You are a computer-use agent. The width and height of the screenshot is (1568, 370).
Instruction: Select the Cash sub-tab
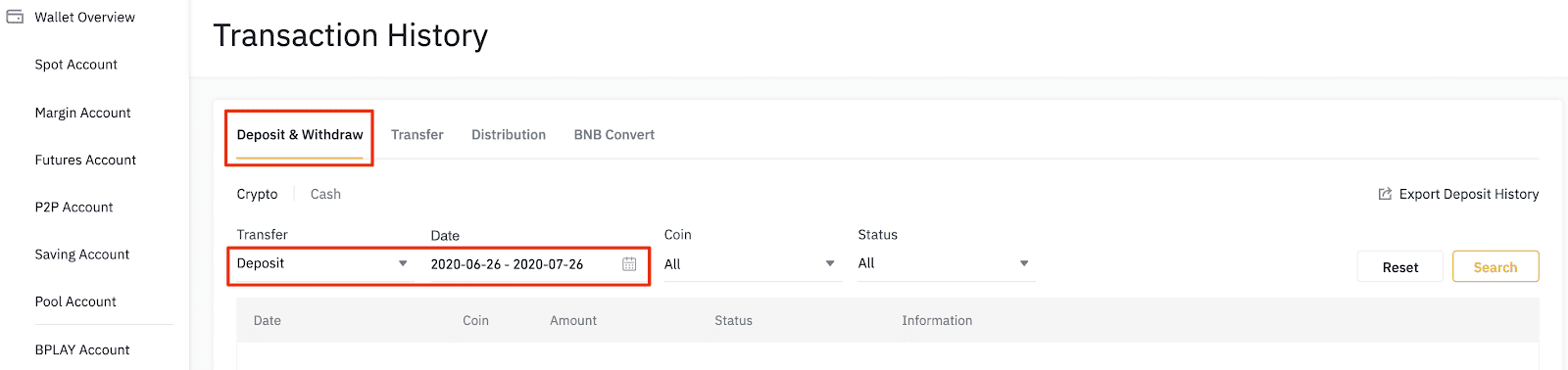(x=325, y=194)
